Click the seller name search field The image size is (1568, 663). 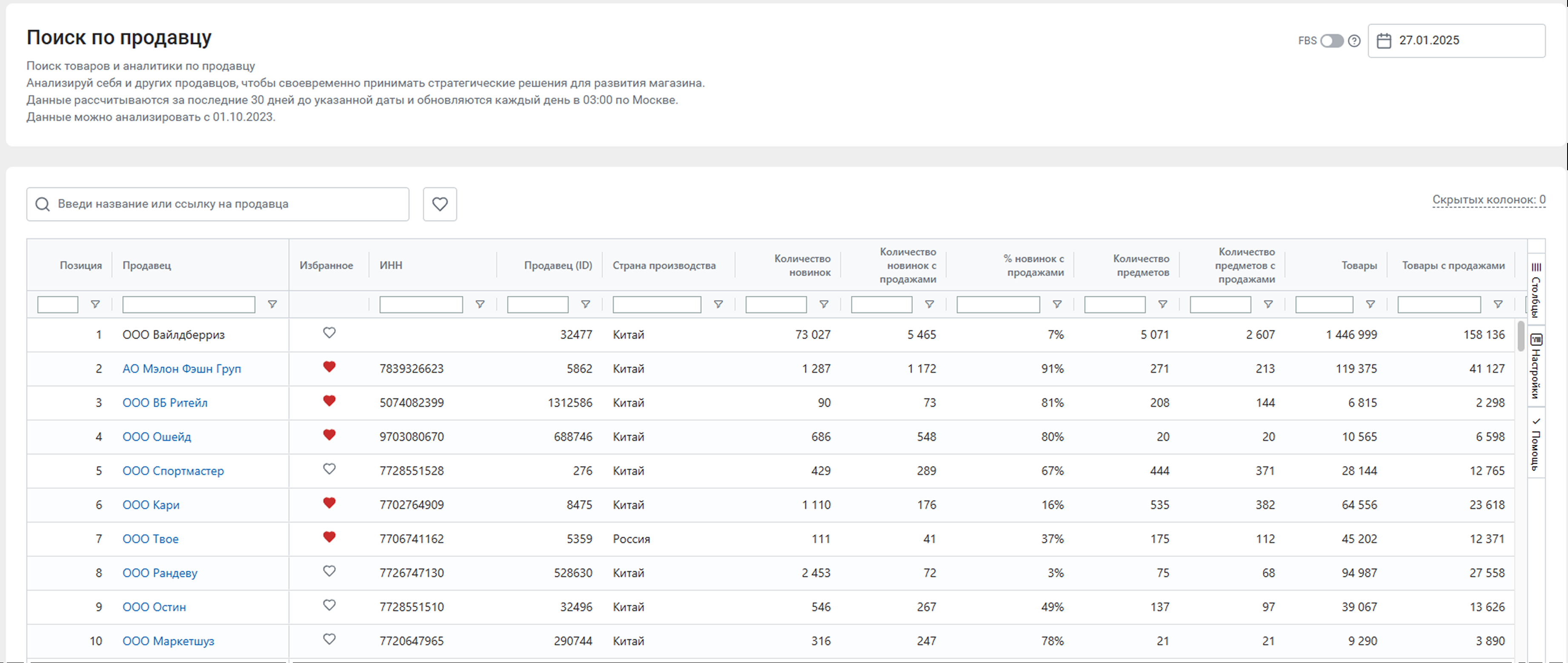tap(218, 204)
